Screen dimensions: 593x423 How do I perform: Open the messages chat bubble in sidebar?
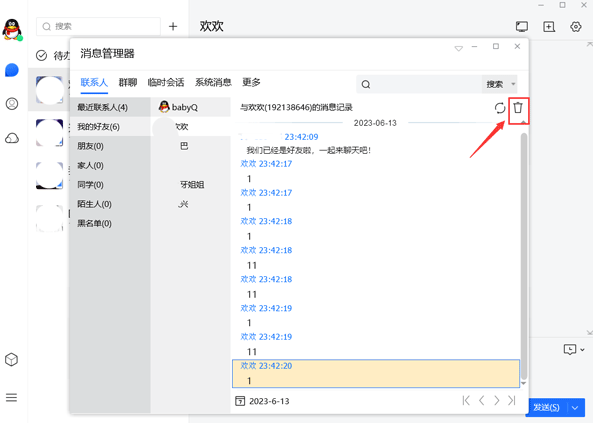(12, 70)
